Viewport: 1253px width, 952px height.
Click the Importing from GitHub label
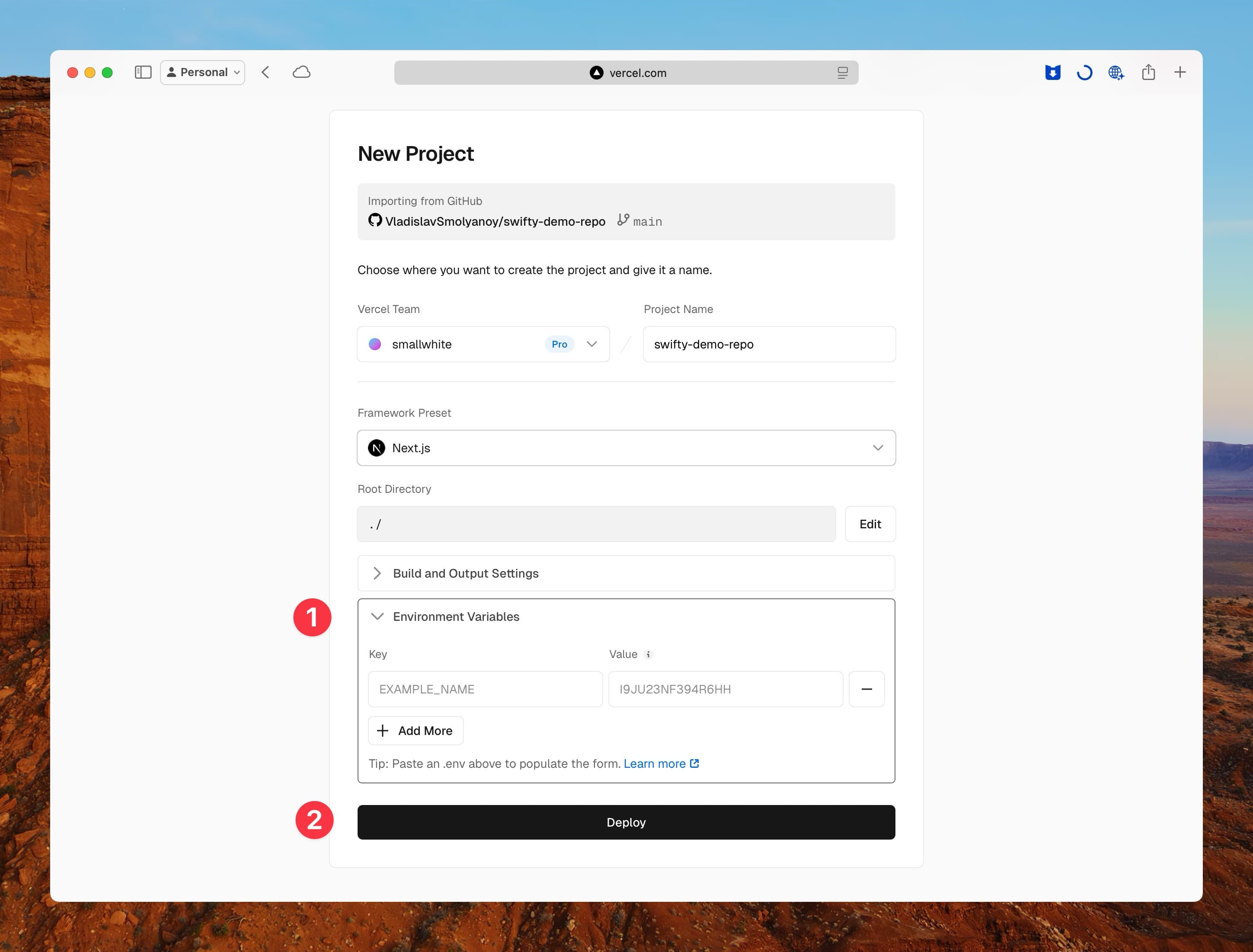425,201
